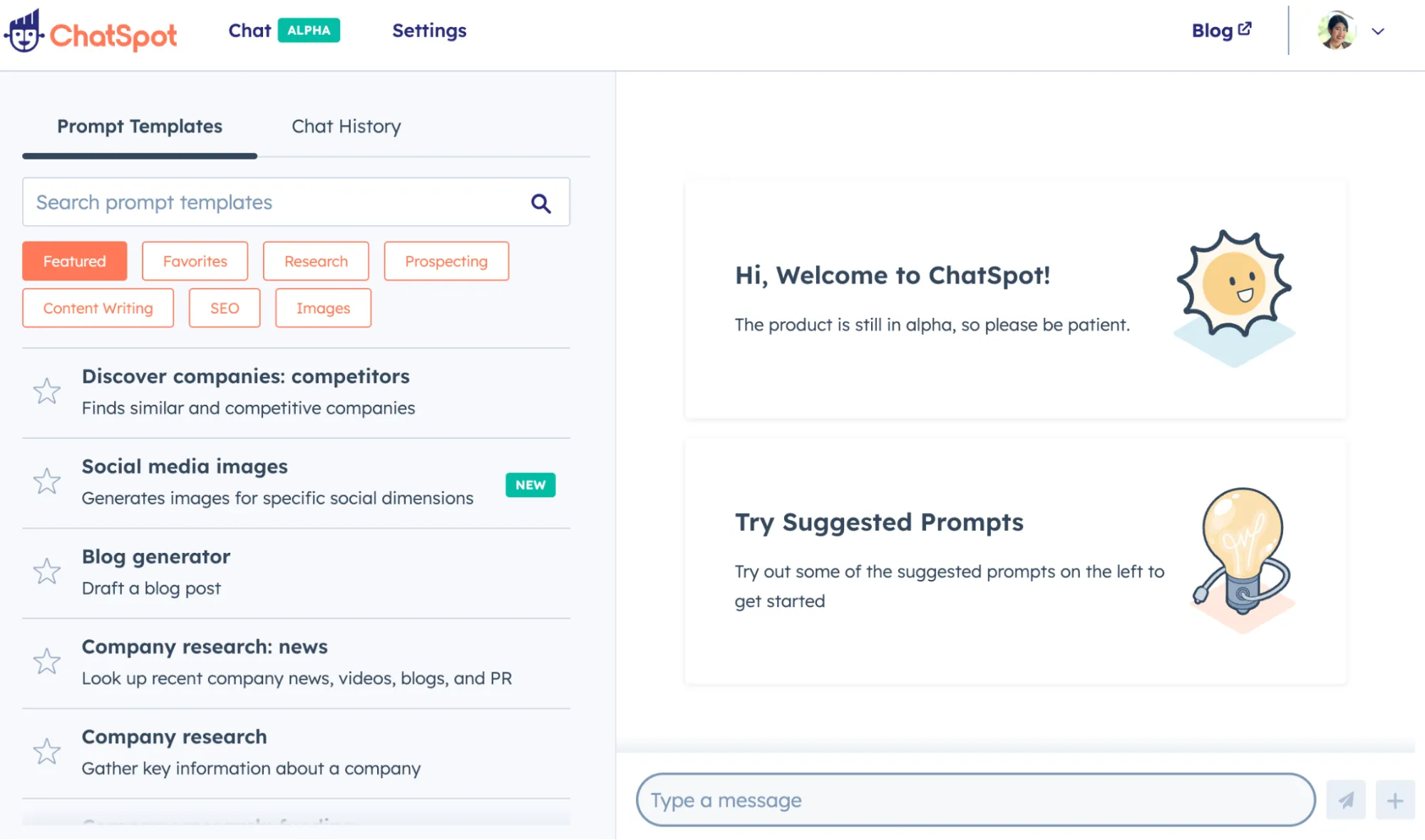Click the user profile avatar
The height and width of the screenshot is (840, 1425).
(x=1336, y=31)
